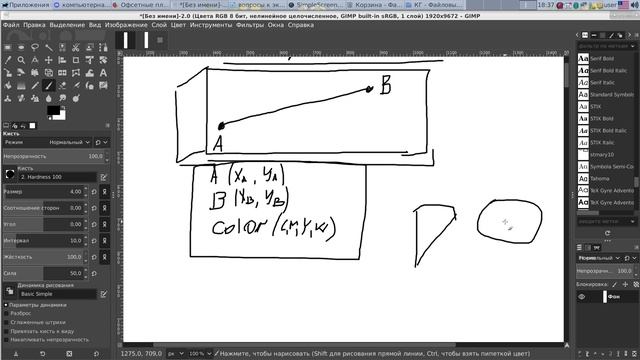This screenshot has height=360, width=640.
Task: Enable Привязать кисть к виду checkbox
Action: [x=6, y=331]
